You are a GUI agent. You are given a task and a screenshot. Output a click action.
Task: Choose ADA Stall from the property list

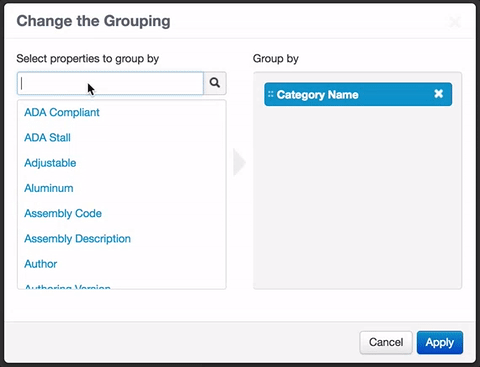(47, 138)
